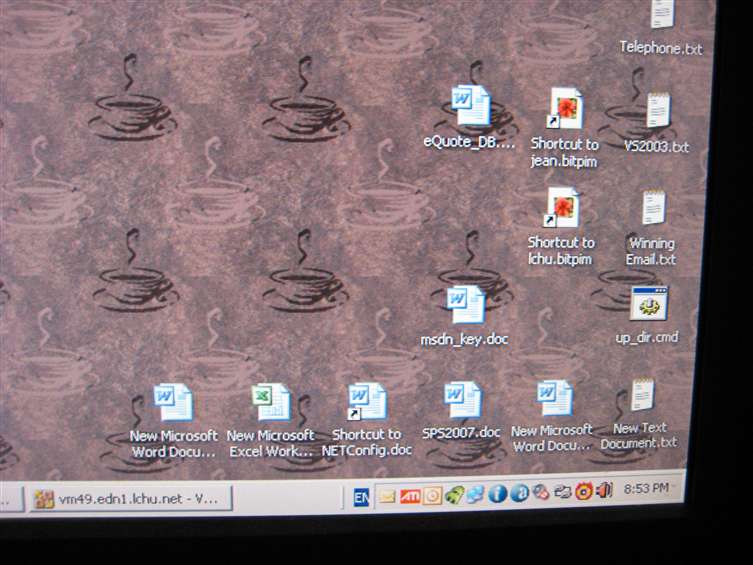Viewport: 753px width, 565px height.
Task: Click the blue 'i' info tray icon
Action: [497, 493]
